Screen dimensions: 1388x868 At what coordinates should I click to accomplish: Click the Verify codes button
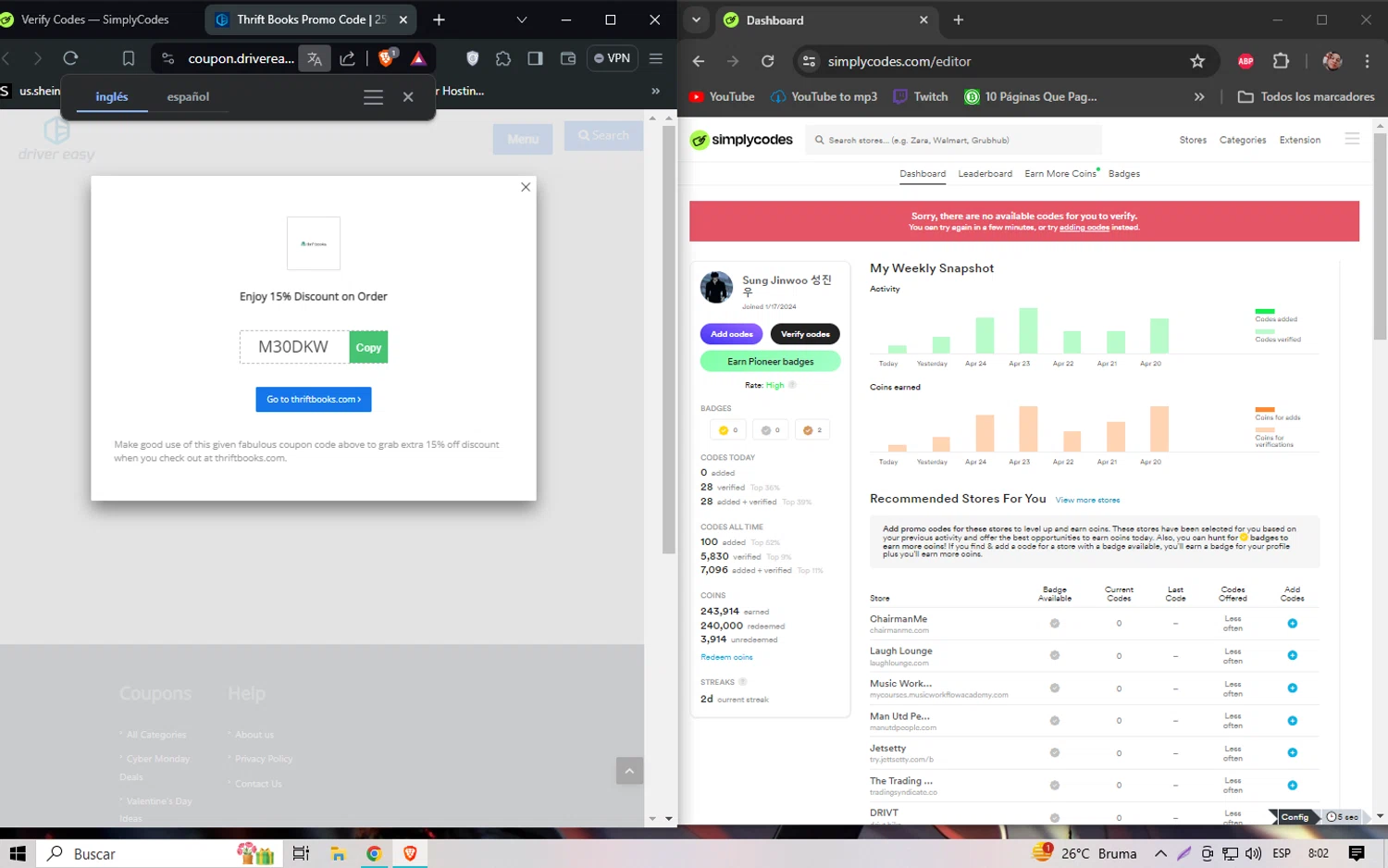[805, 334]
